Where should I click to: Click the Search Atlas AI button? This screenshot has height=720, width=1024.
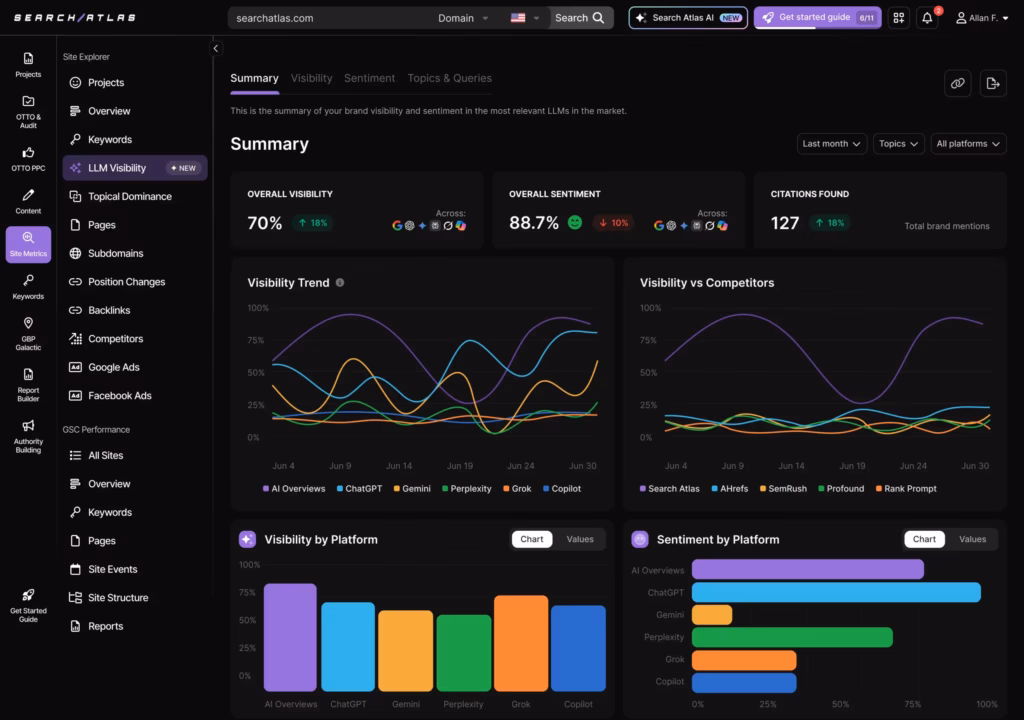click(x=688, y=18)
